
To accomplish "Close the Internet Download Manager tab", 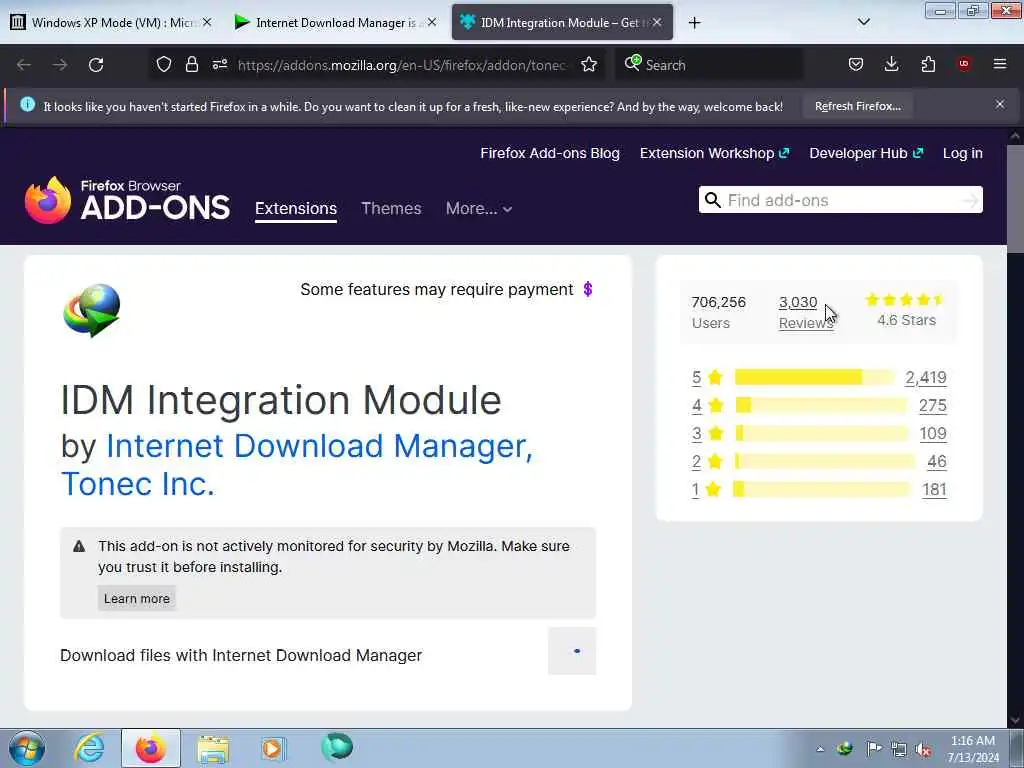I will point(432,22).
